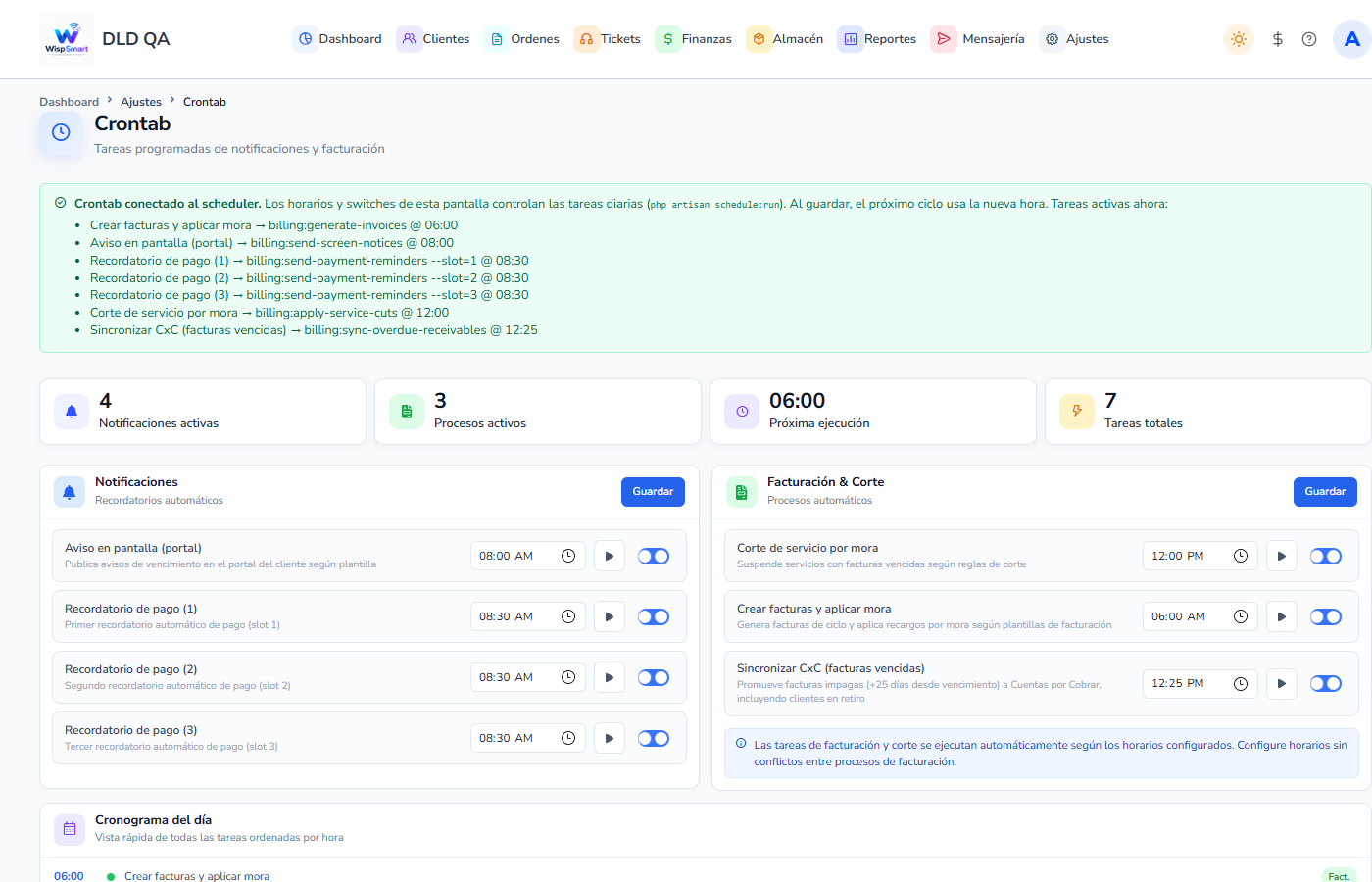
Task: Go to Dashboard via breadcrumb
Action: (x=69, y=102)
